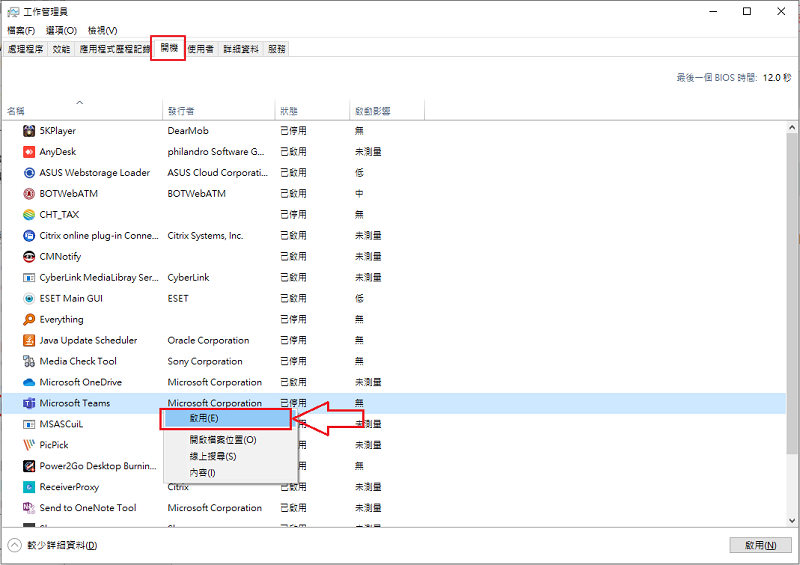Image resolution: width=800 pixels, height=565 pixels.
Task: Click Sony Corporation publisher cell
Action: pyautogui.click(x=205, y=361)
